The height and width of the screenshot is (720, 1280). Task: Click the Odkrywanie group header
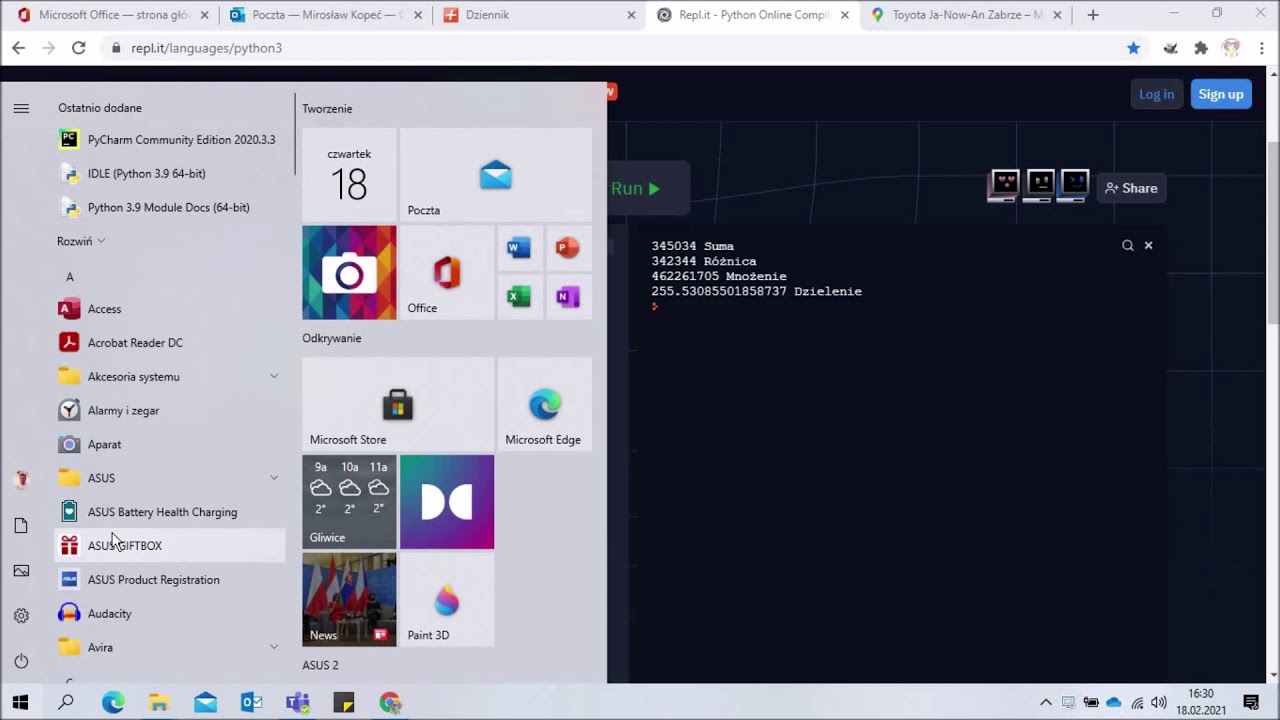(332, 338)
